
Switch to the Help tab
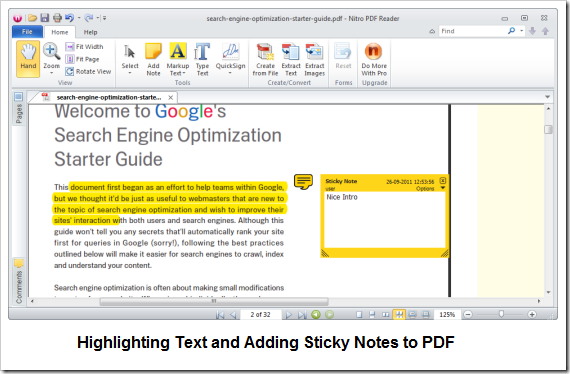point(91,32)
